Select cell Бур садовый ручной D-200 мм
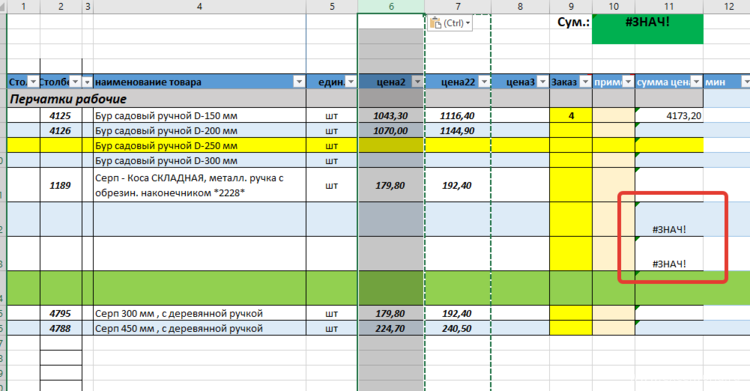This screenshot has height=391, width=750. tap(199, 131)
